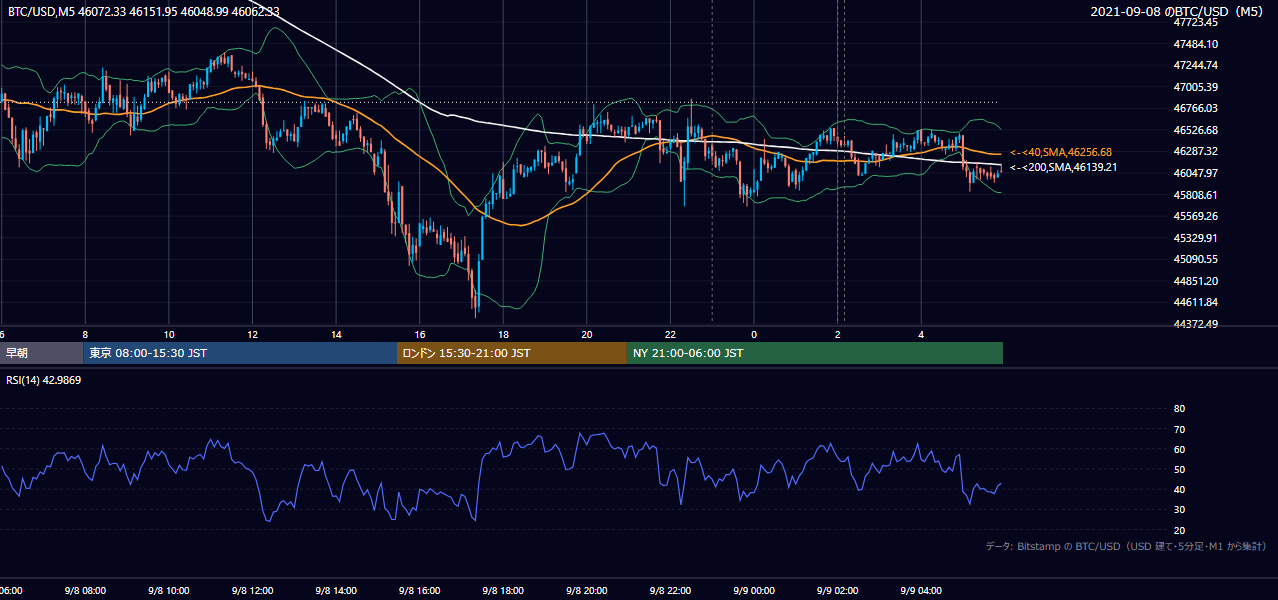Click price axis value 47244.74
Image resolution: width=1278 pixels, height=600 pixels.
[1196, 65]
